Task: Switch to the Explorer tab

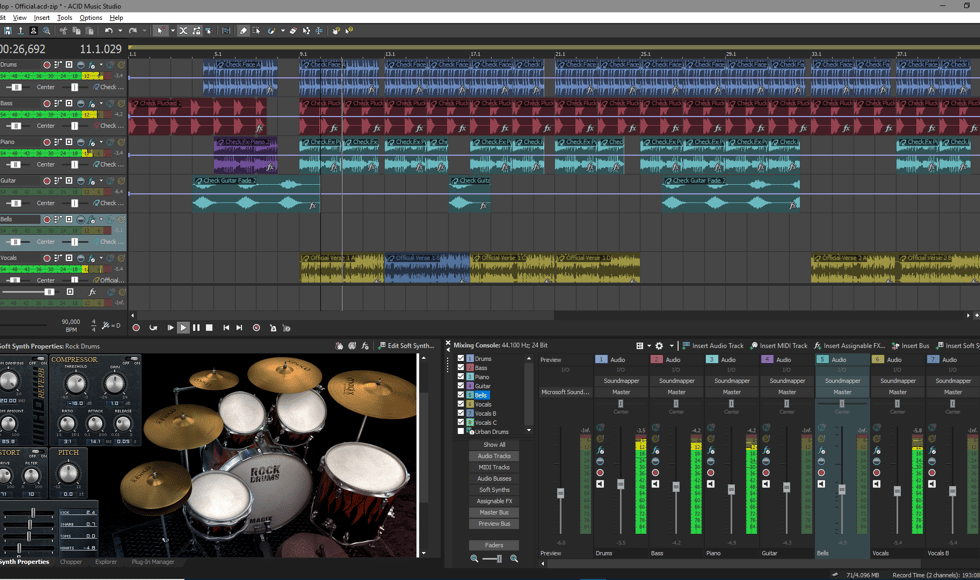Action: [x=106, y=562]
